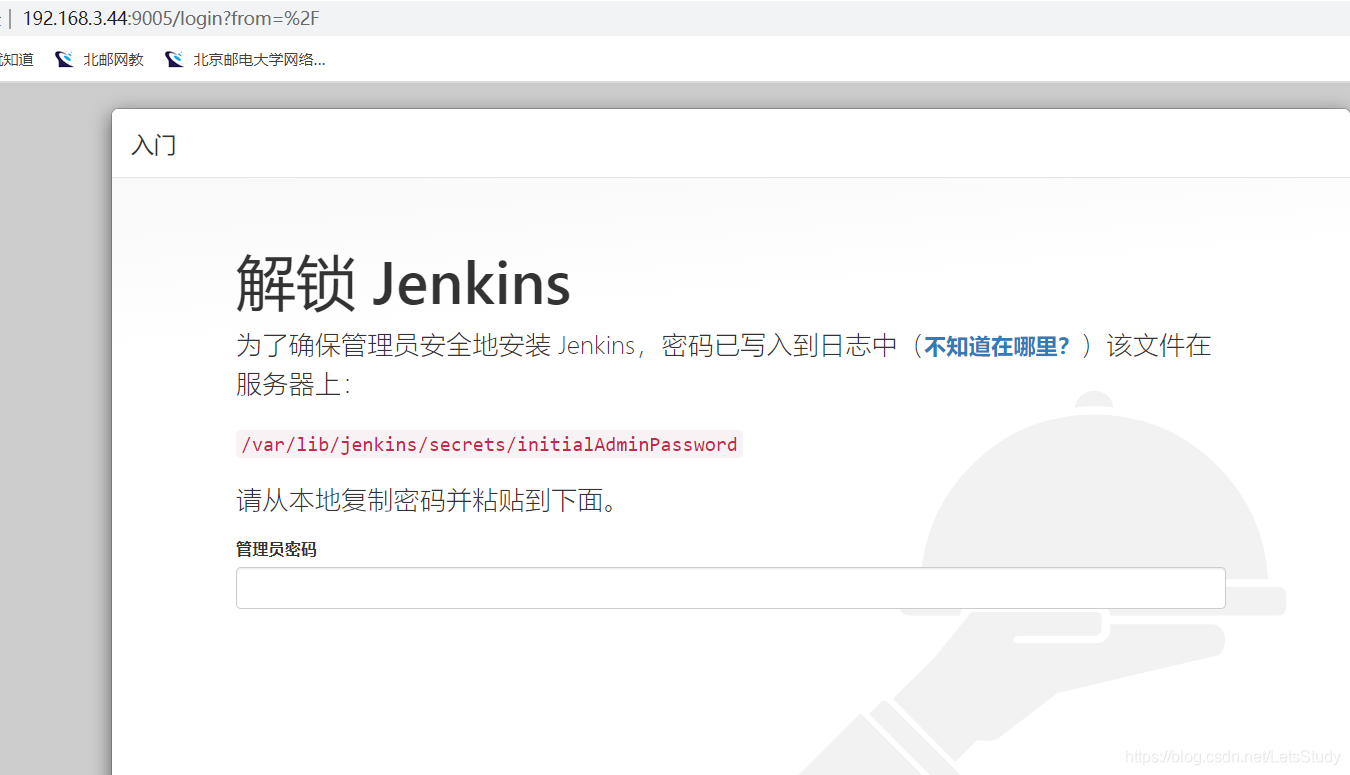
Task: Select the /var/lib/jenkins/secrets/initialAdminPassword path text
Action: tap(489, 444)
